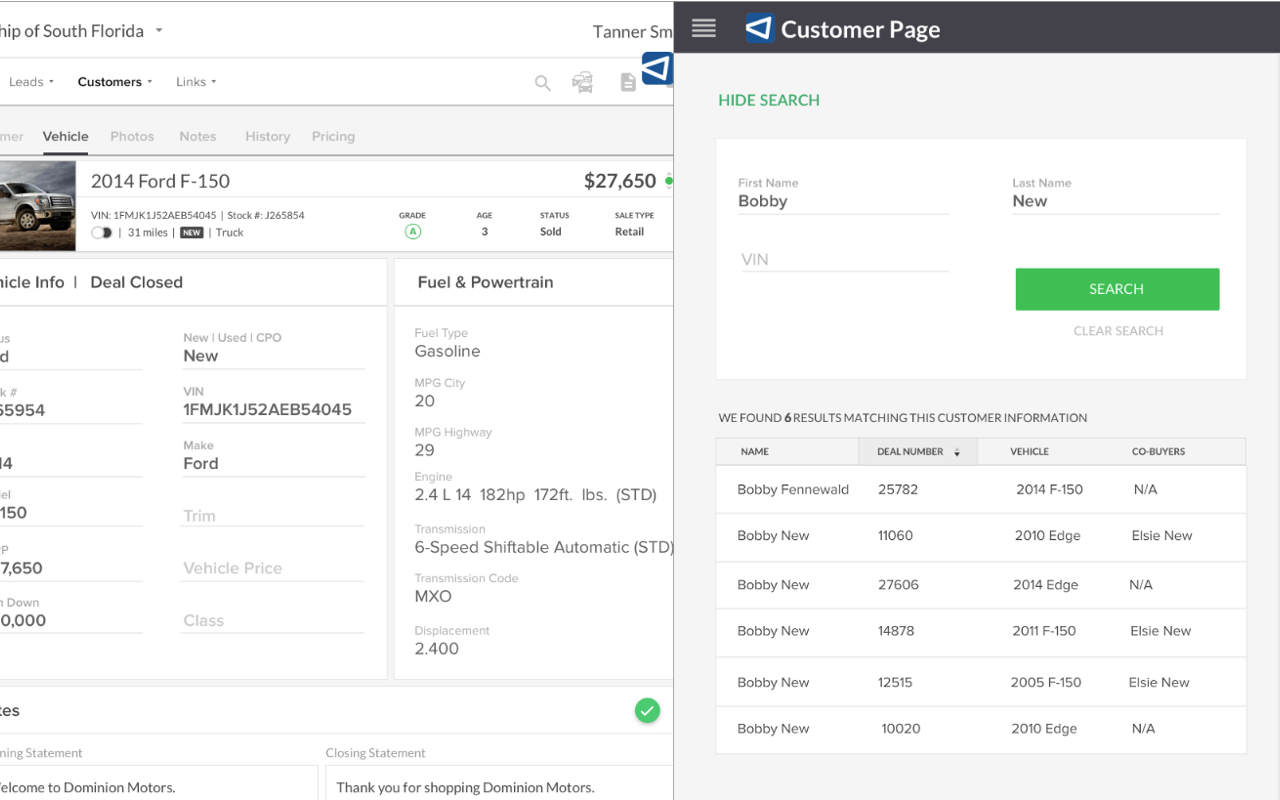Screen dimensions: 1280x800
Task: Click the HIDE SEARCH link
Action: pos(769,100)
